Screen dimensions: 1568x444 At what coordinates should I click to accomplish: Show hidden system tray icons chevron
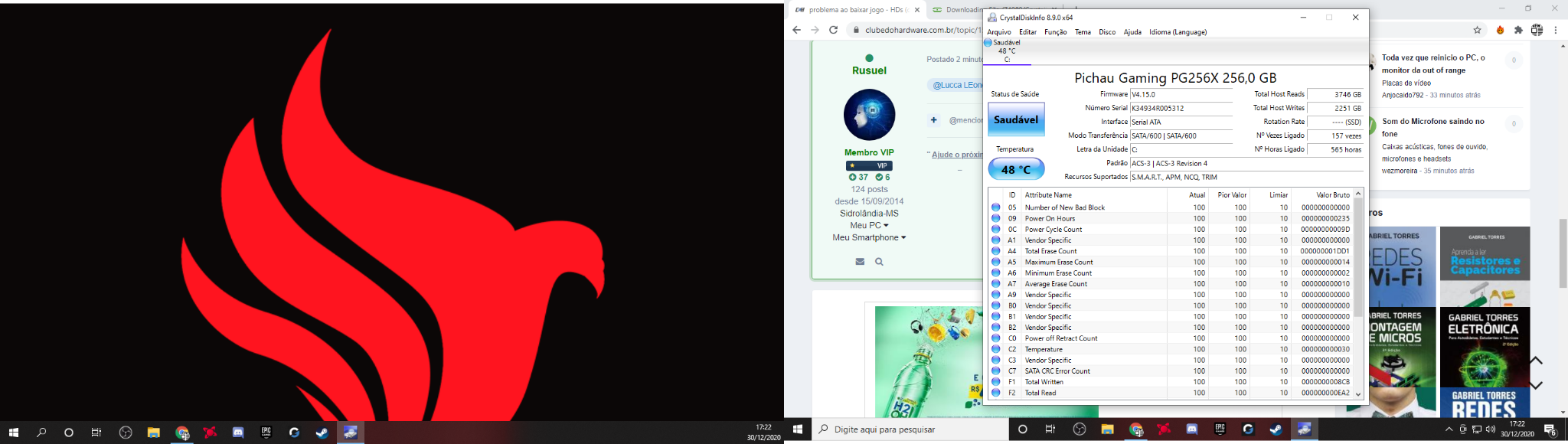point(1449,429)
